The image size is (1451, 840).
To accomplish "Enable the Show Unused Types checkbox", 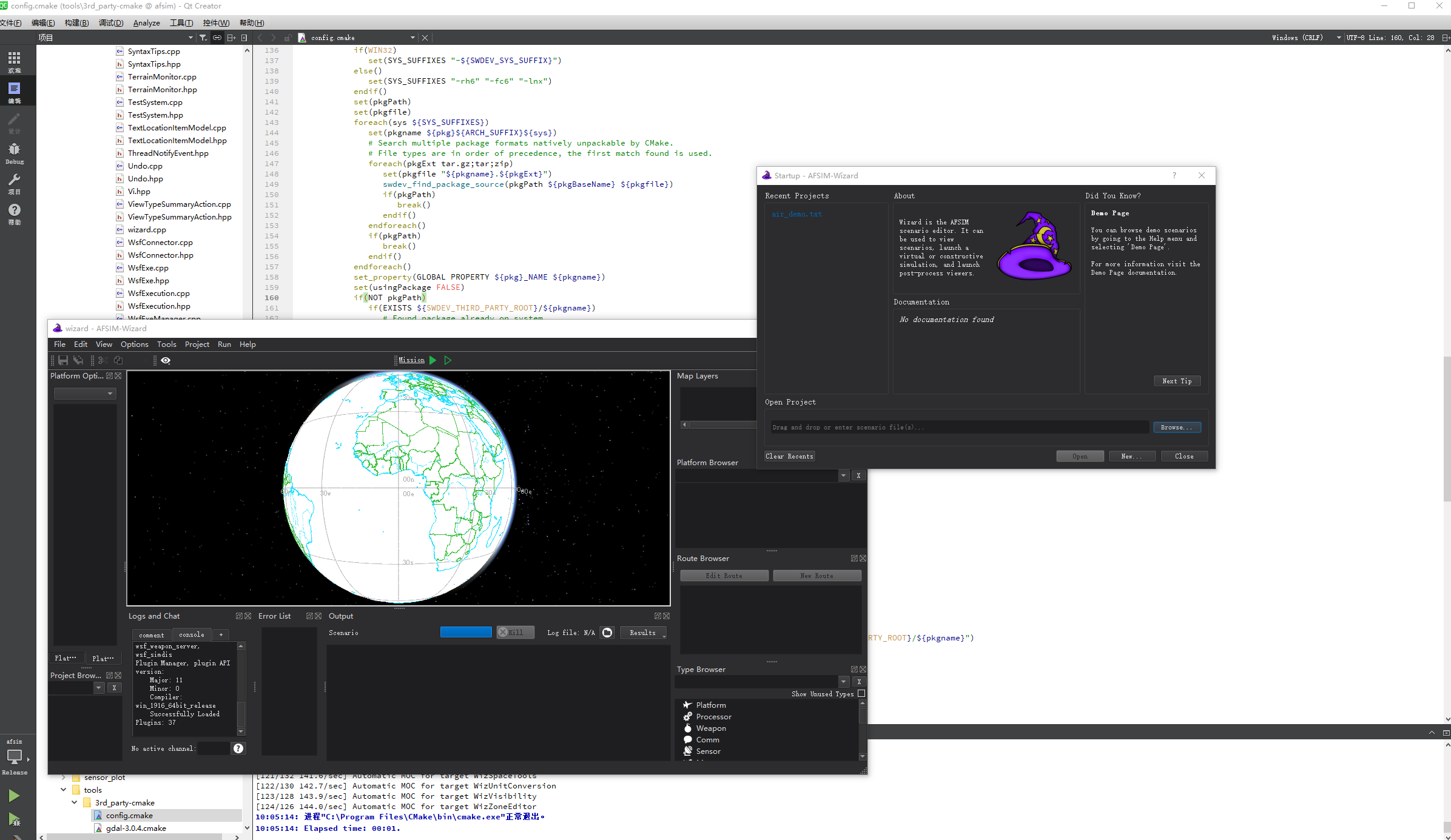I will tap(861, 693).
